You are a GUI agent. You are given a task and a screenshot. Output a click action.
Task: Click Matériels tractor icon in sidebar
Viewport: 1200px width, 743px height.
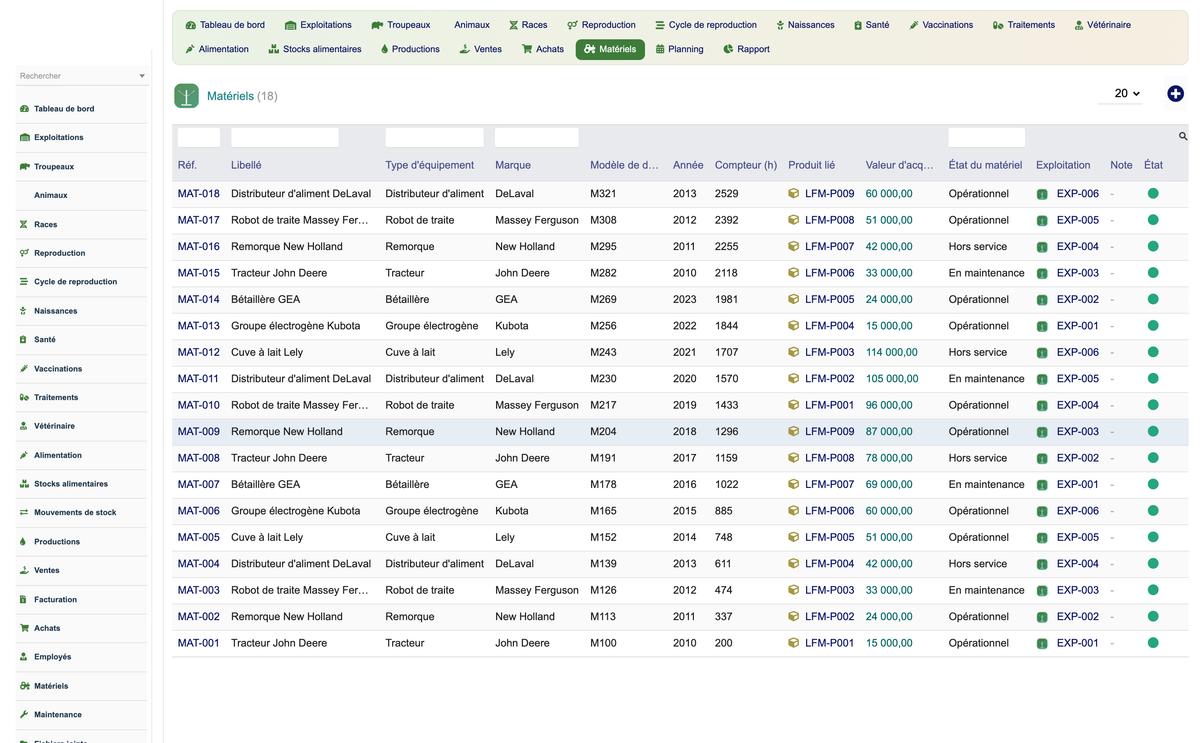click(24, 686)
